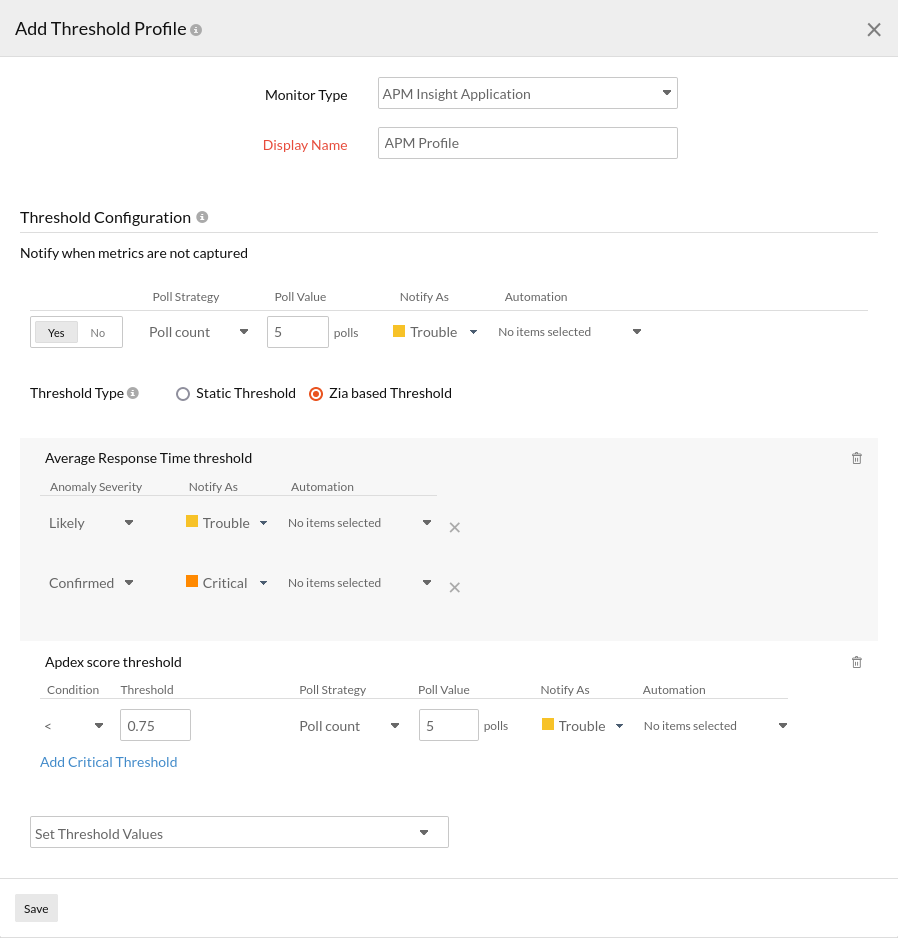This screenshot has width=898, height=938.
Task: Delete the Average Response Time threshold via trash icon
Action: (856, 457)
